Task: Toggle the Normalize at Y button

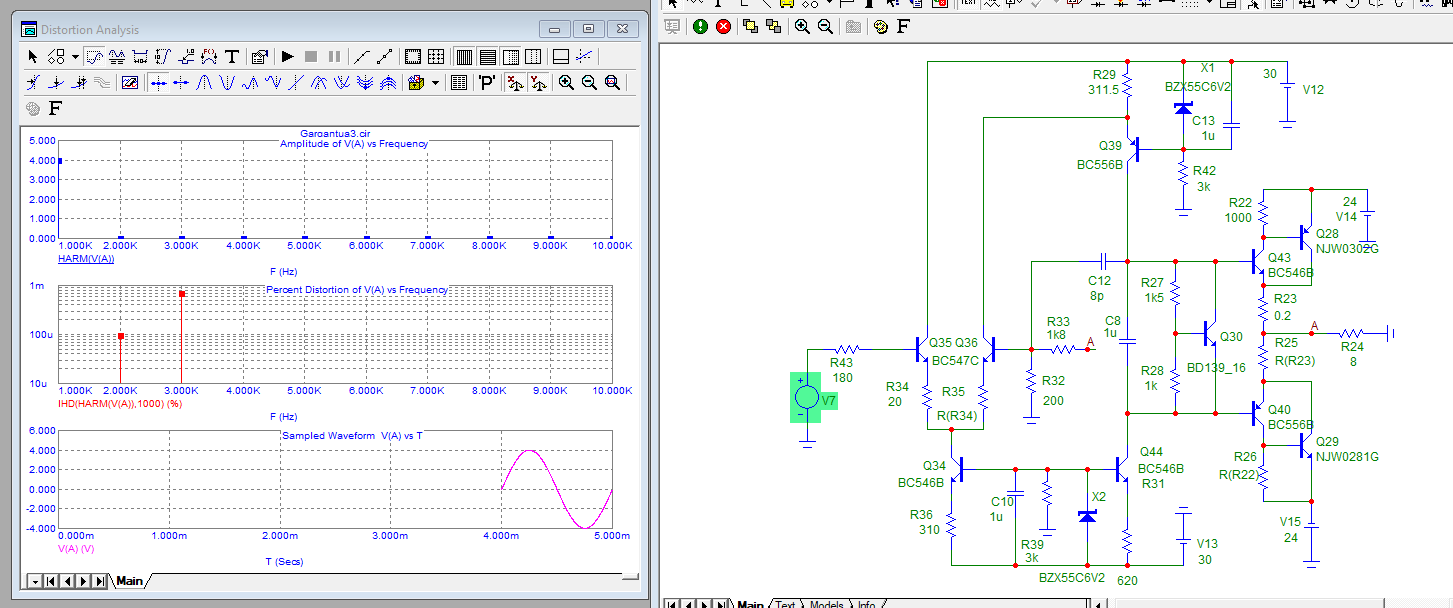Action: (539, 83)
